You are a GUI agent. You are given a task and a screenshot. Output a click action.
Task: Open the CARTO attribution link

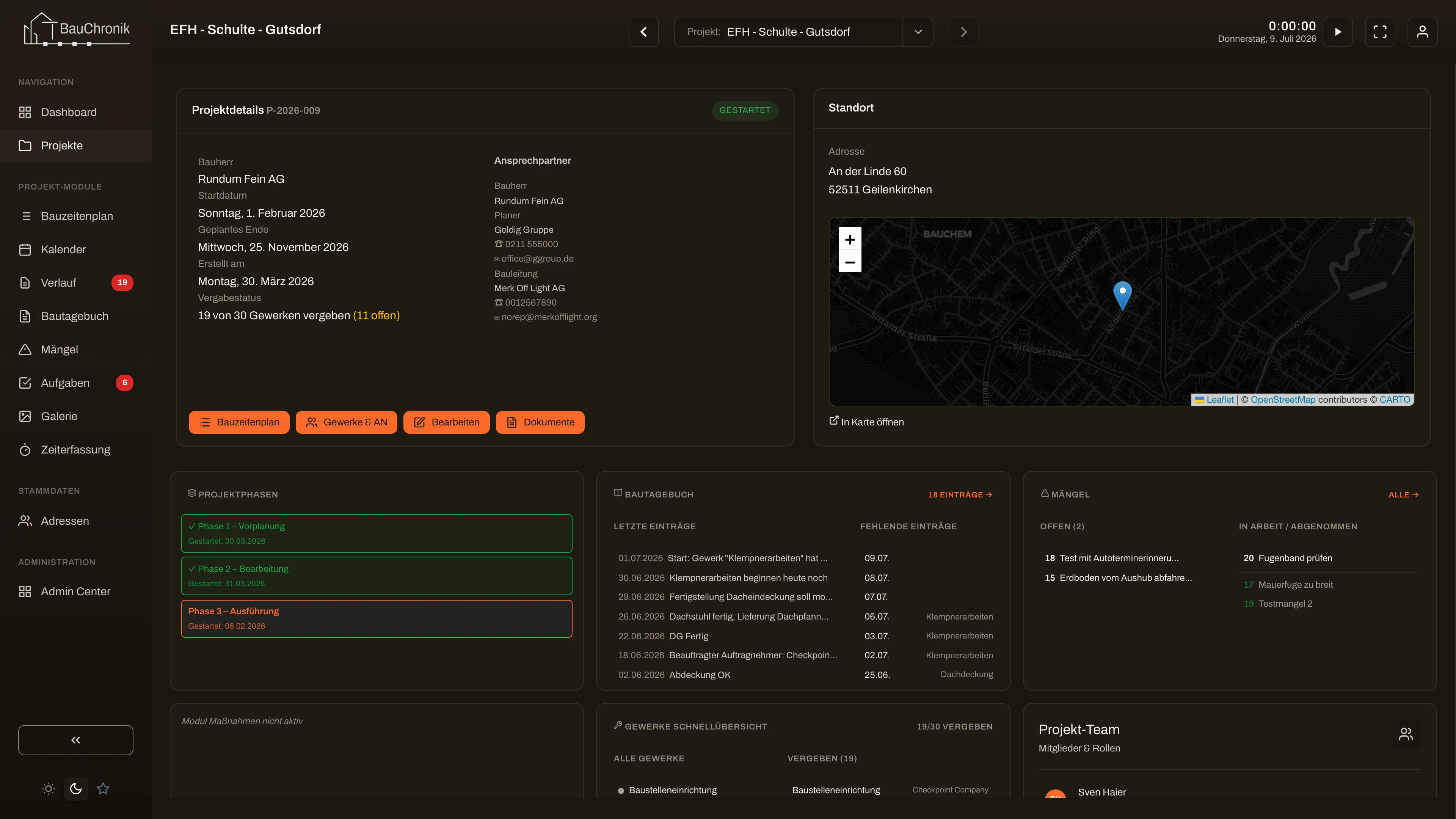tap(1395, 400)
